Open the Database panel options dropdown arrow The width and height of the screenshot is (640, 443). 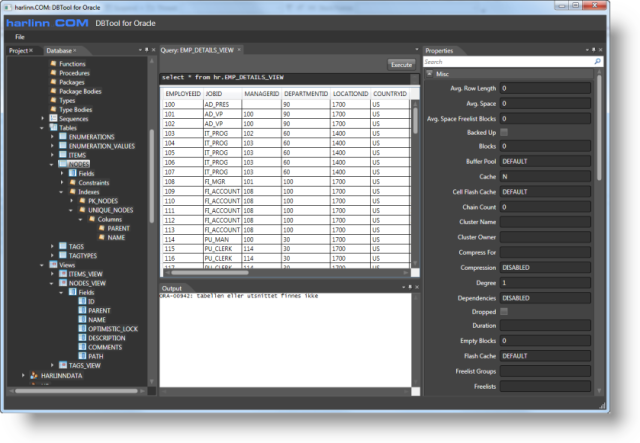tap(140, 50)
